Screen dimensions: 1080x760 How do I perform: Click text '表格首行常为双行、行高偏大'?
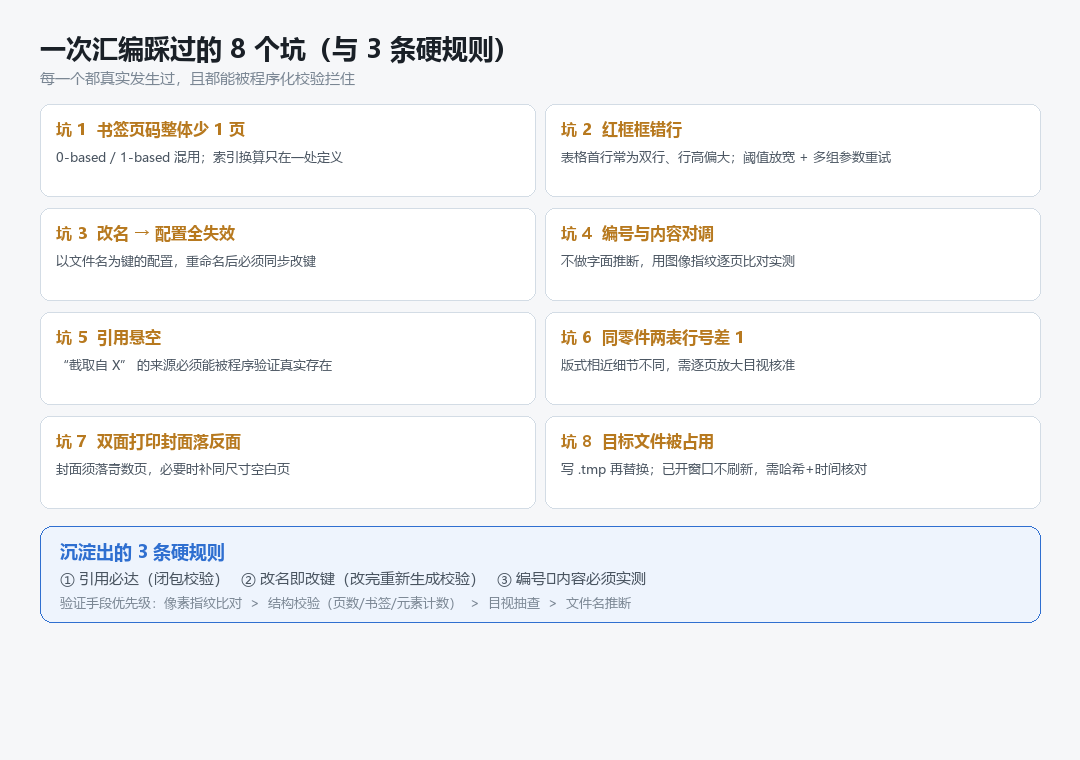[x=647, y=157]
